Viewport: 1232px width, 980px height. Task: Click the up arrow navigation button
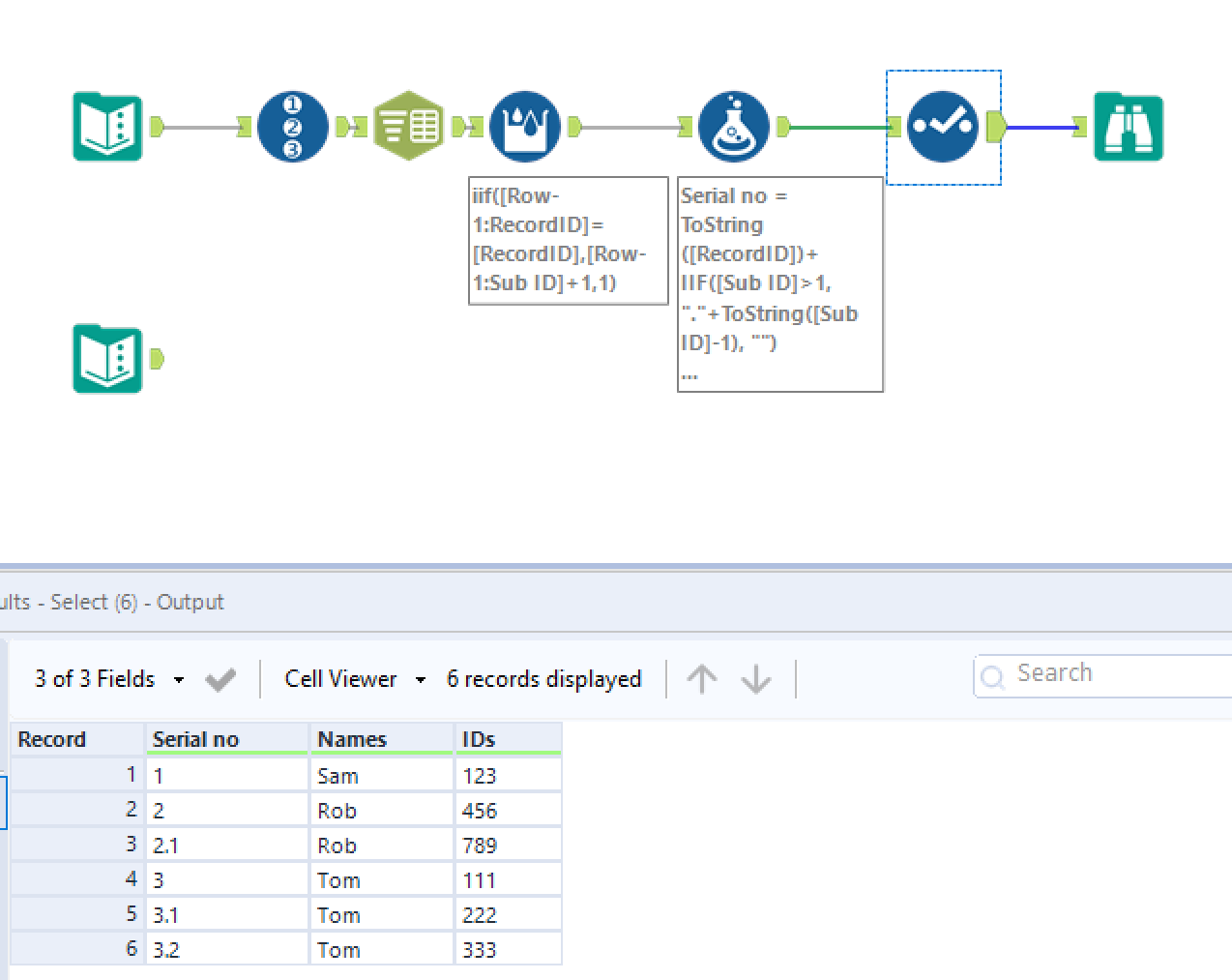702,679
